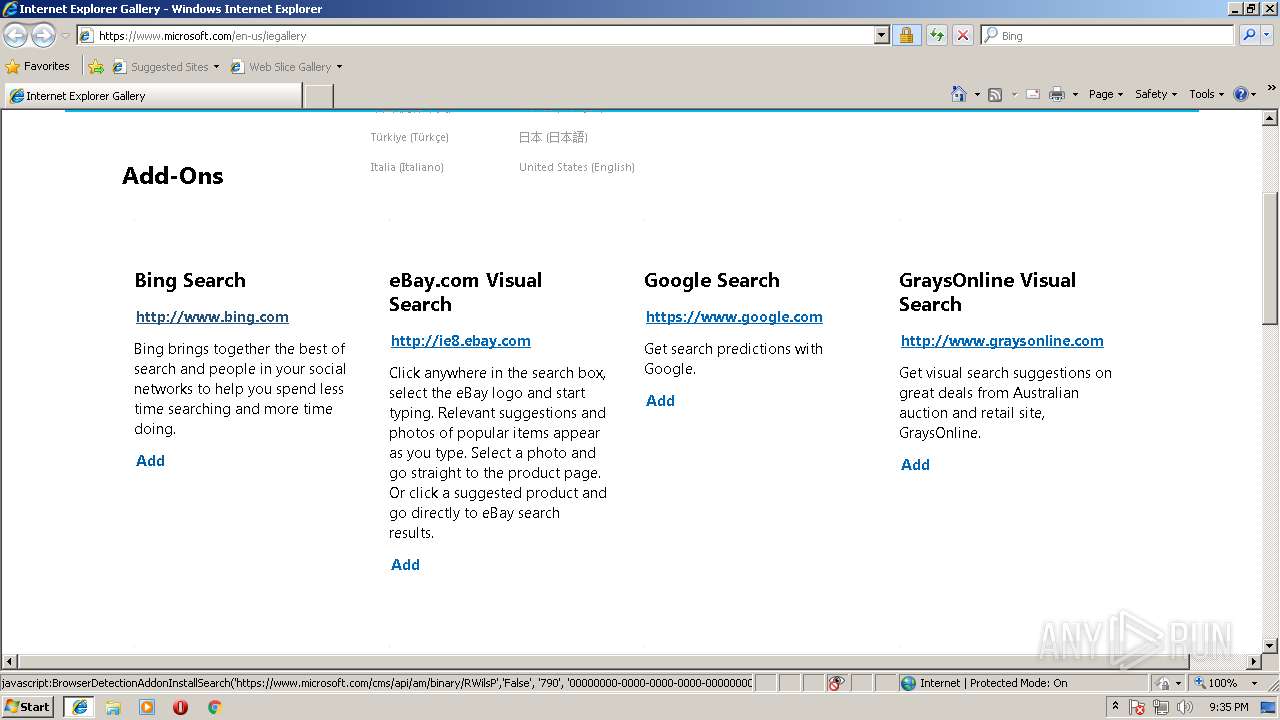Click the security lock icon in address bar
Image resolution: width=1280 pixels, height=720 pixels.
pyautogui.click(x=906, y=35)
